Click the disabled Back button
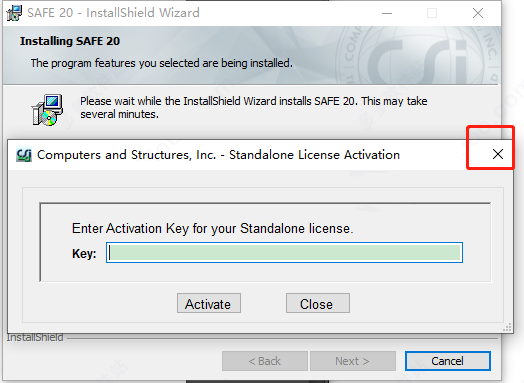The width and height of the screenshot is (524, 383). click(265, 361)
